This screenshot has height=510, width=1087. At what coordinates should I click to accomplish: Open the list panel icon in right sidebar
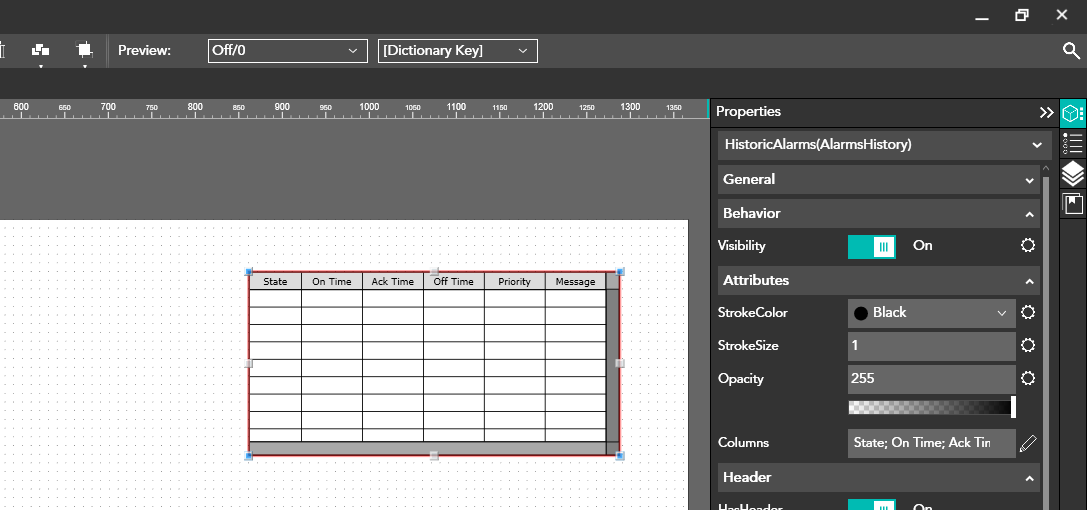point(1072,144)
